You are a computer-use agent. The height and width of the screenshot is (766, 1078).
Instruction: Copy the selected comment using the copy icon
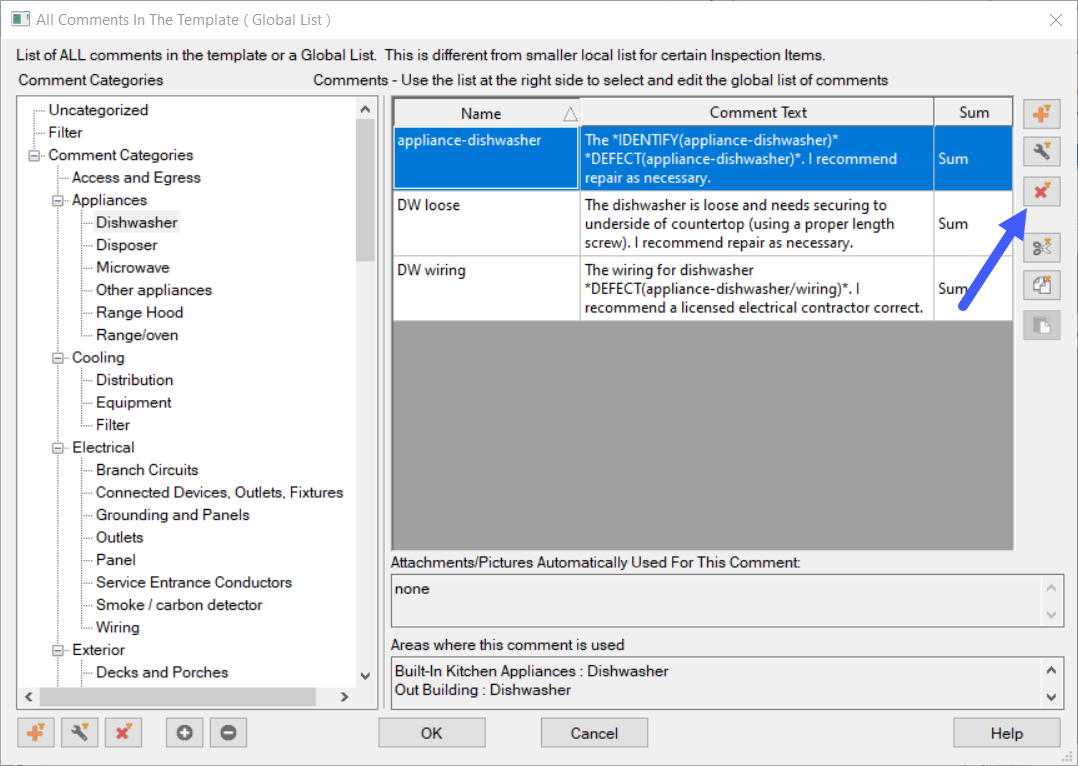1041,285
